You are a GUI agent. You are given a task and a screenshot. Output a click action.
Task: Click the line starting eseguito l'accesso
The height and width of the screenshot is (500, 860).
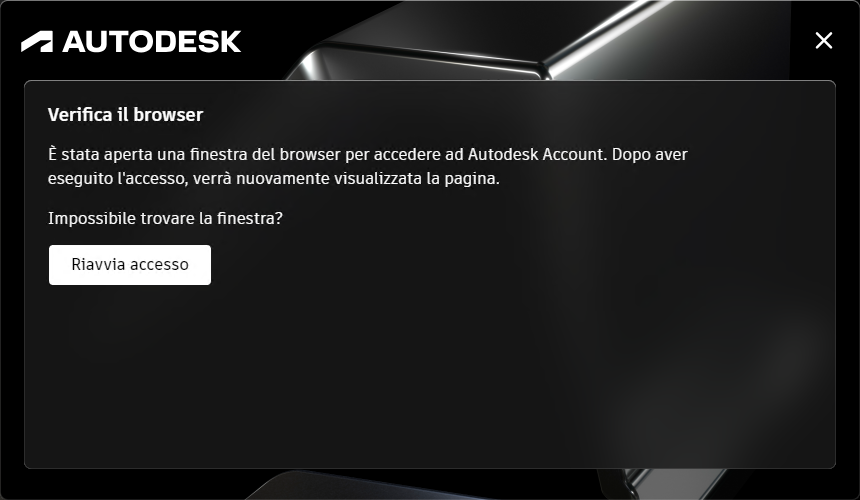[x=274, y=179]
